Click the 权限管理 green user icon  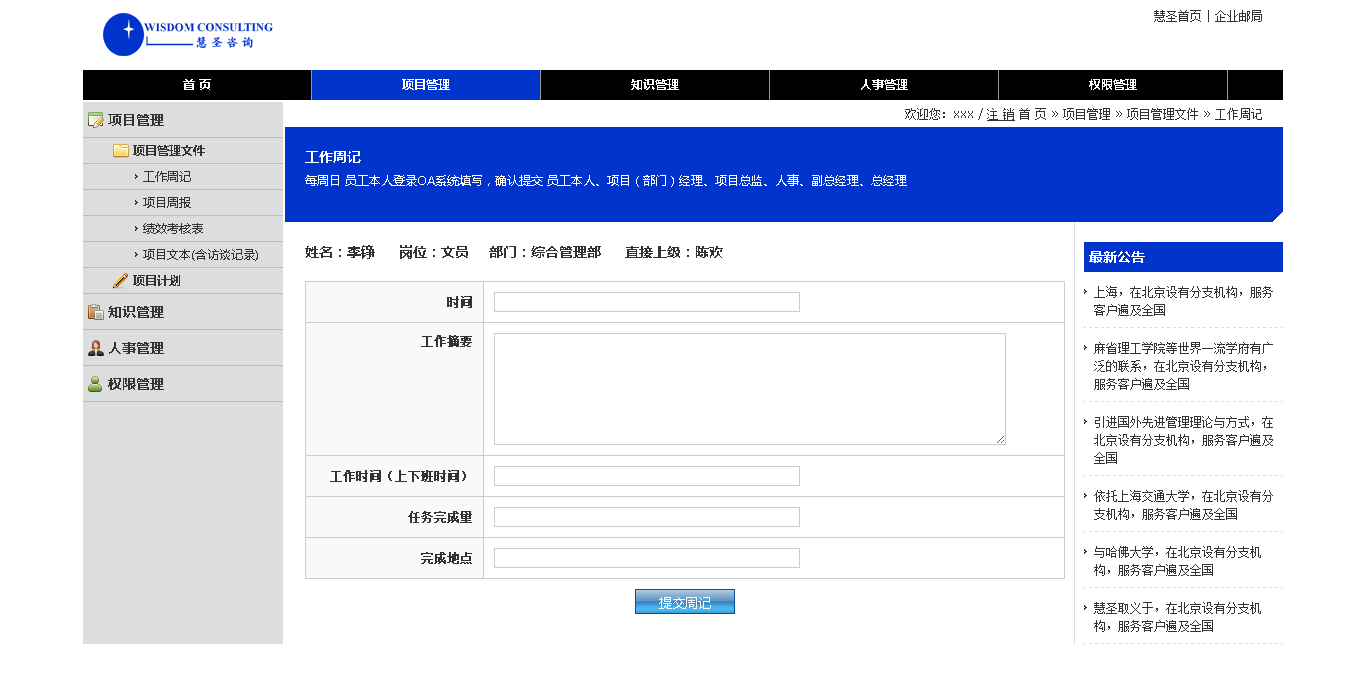tap(96, 384)
